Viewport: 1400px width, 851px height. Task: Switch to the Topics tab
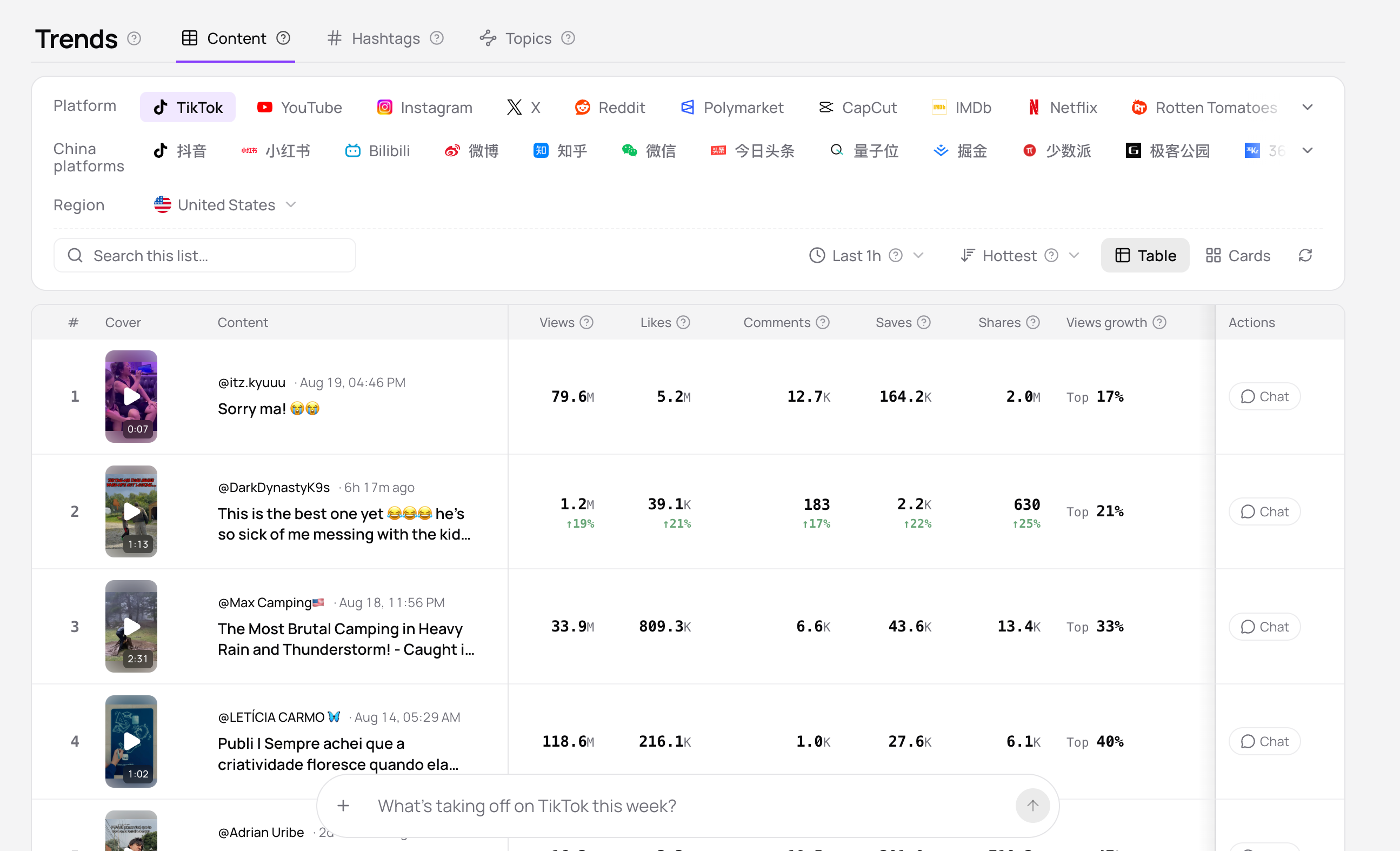(515, 38)
